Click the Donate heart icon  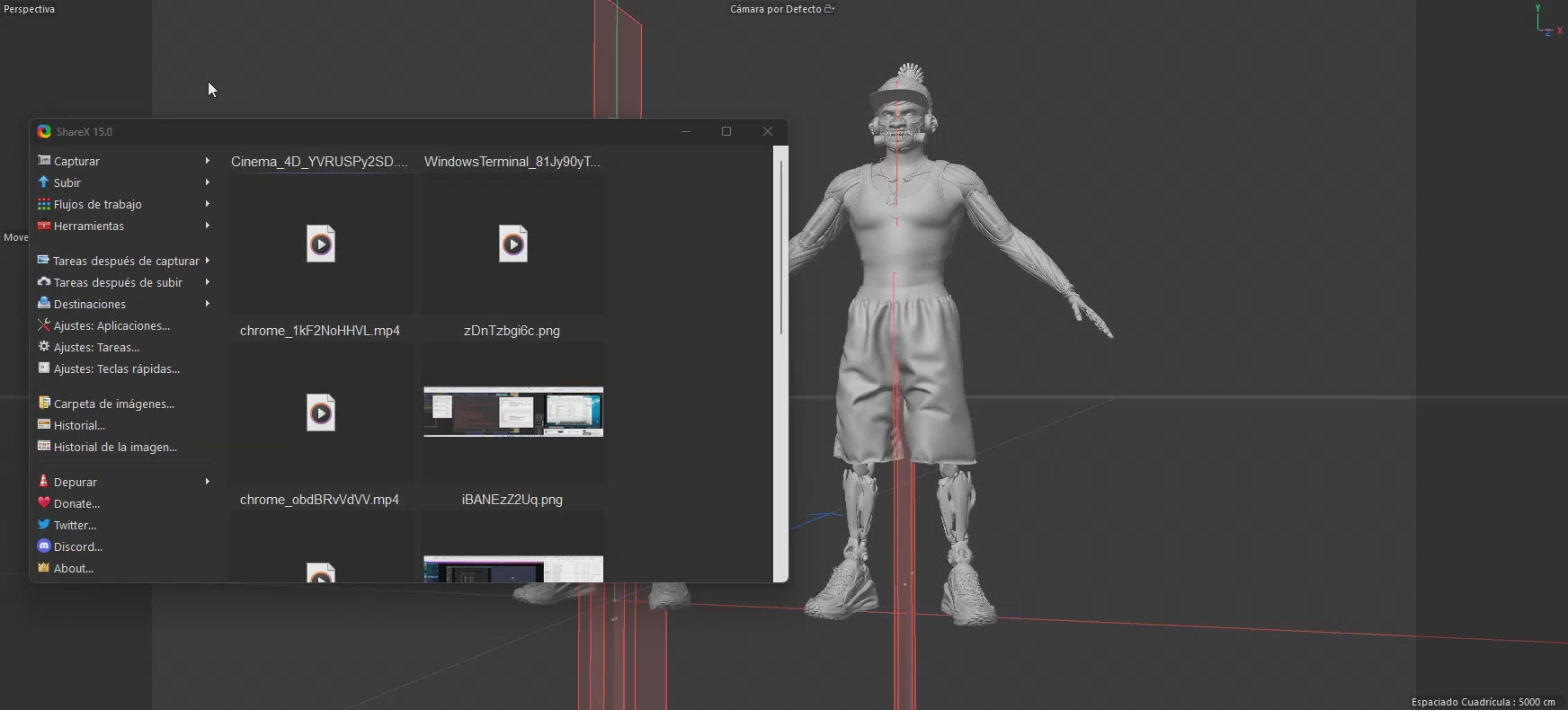point(43,503)
